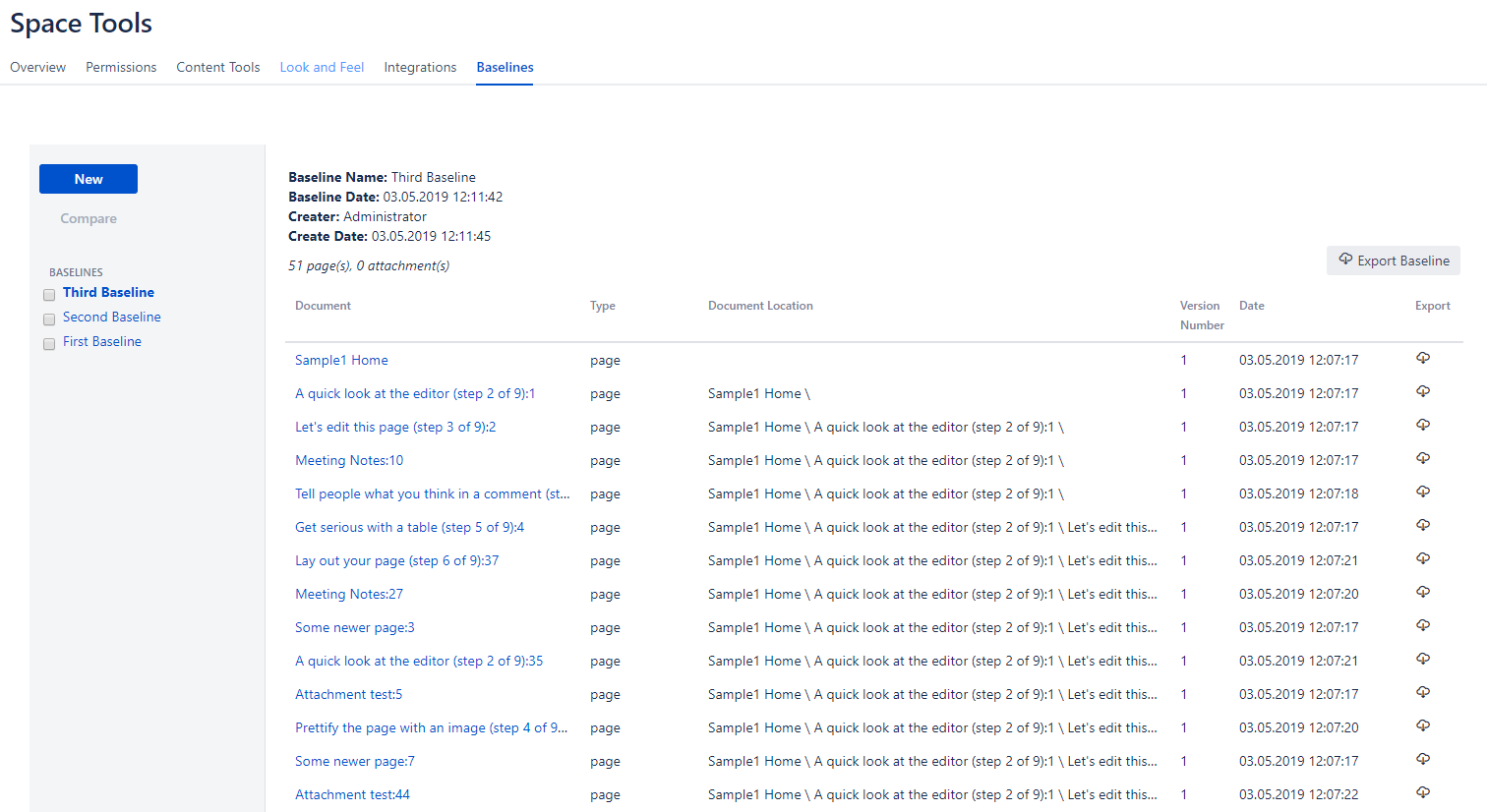Export Attachment test:44 with its cloud icon
This screenshot has height=812, width=1487.
(x=1422, y=793)
